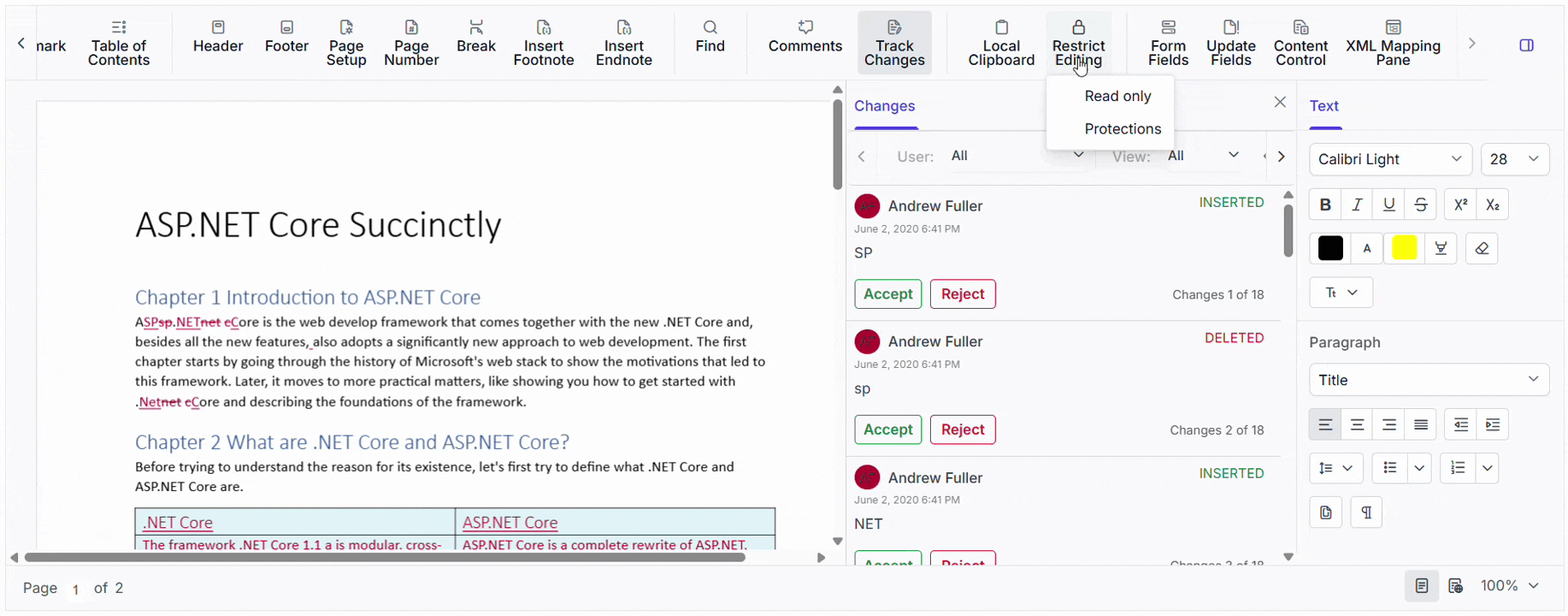Screen dimensions: 1568x616
Task: Open Content Control options
Action: click(x=1300, y=43)
